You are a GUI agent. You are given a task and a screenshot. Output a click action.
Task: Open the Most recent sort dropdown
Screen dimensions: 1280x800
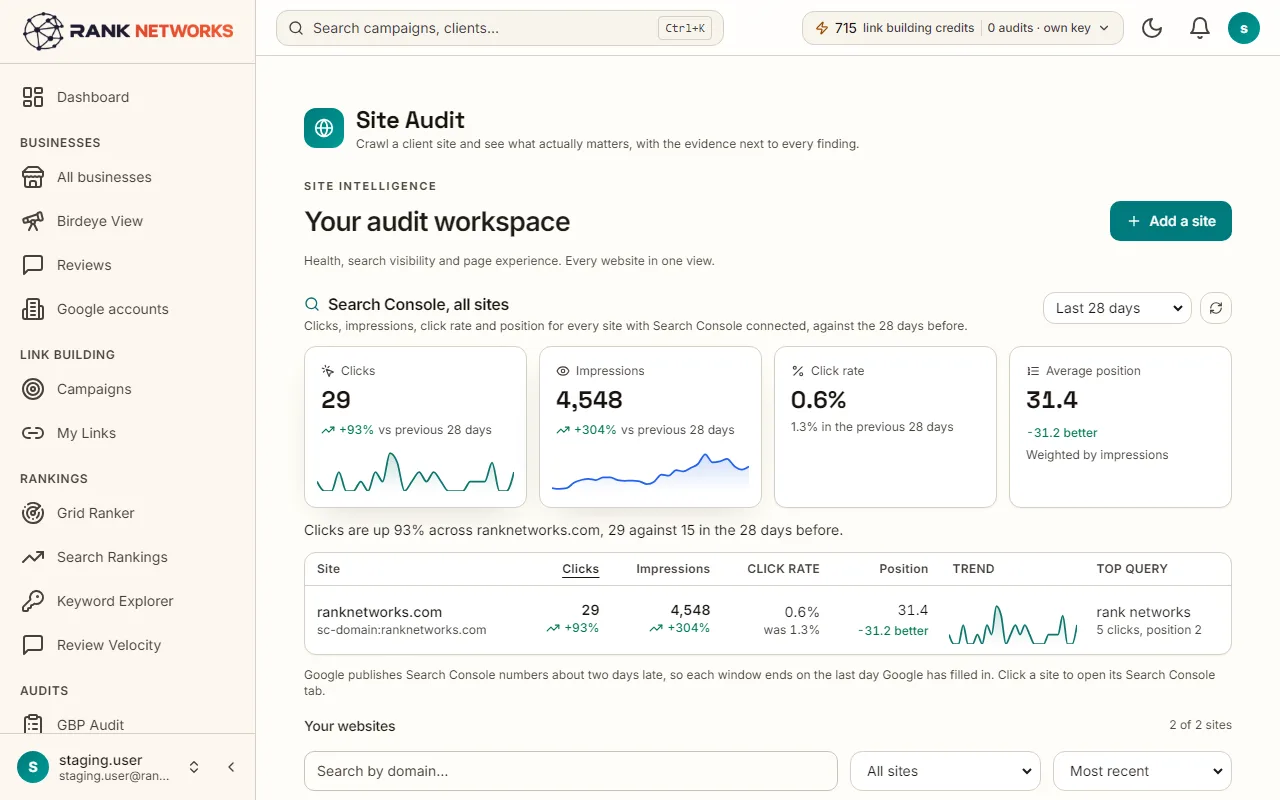pyautogui.click(x=1142, y=771)
